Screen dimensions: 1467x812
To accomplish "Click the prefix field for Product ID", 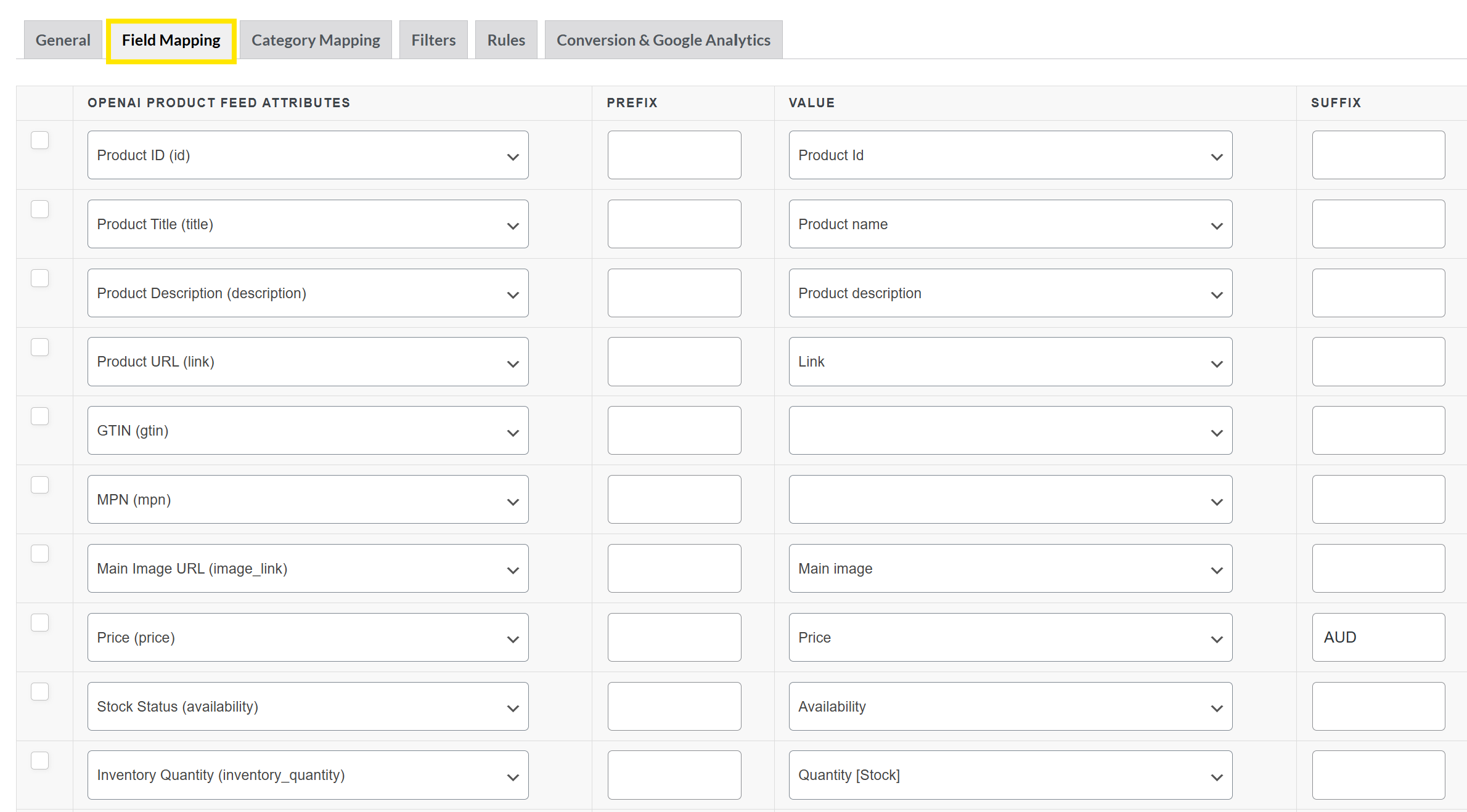I will [x=674, y=155].
